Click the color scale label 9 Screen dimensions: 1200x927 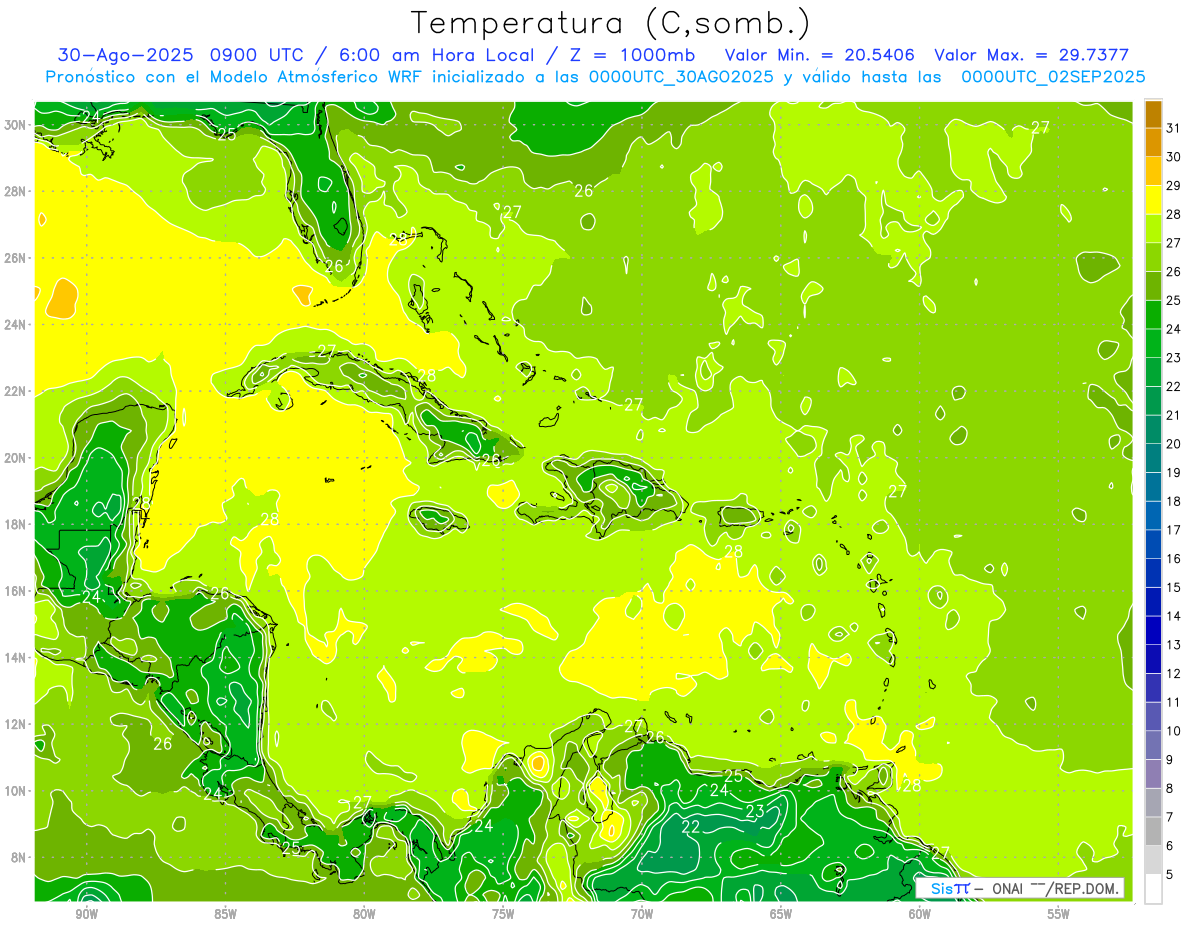tap(1170, 760)
